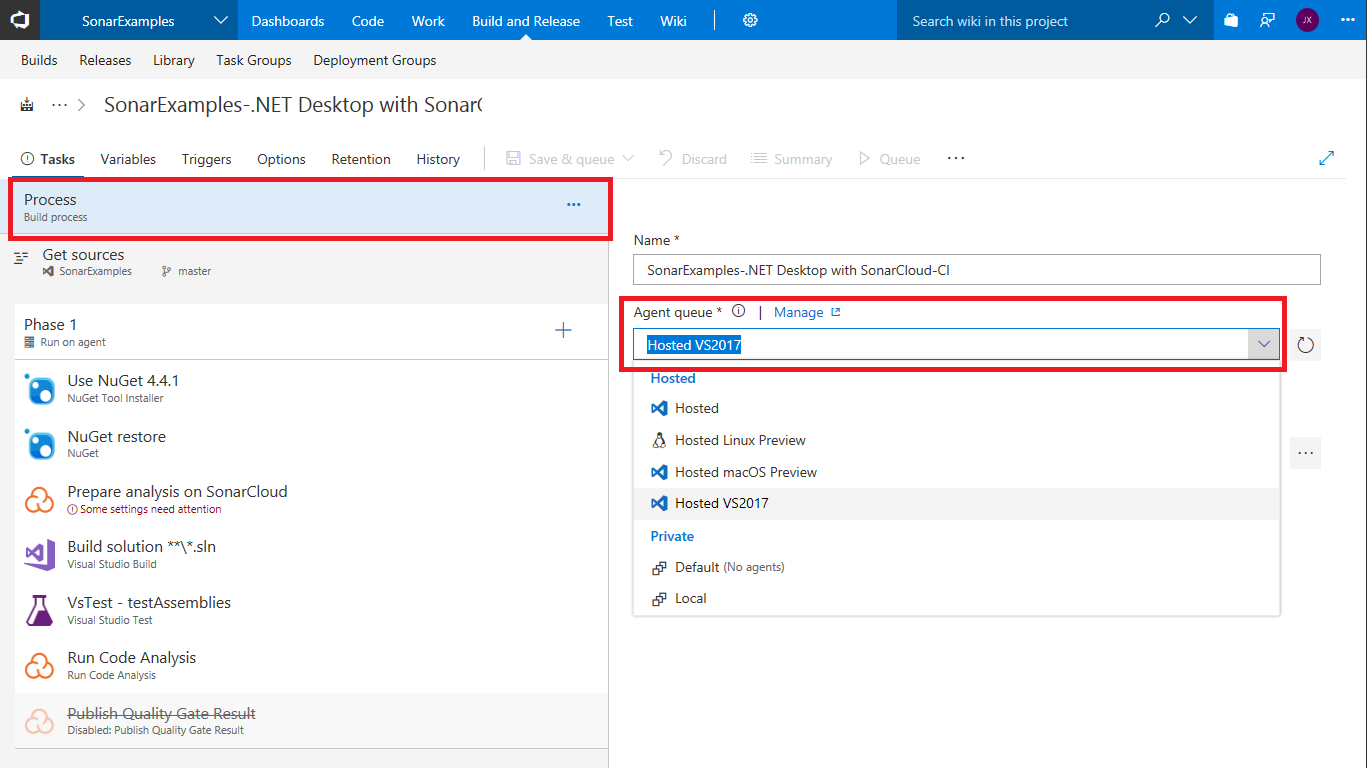This screenshot has height=768, width=1367.
Task: Click the Save & queue button
Action: click(570, 159)
